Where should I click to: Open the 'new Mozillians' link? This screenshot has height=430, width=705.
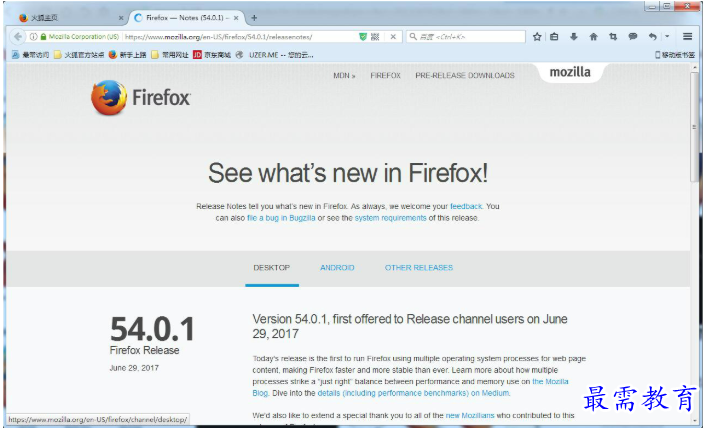coord(470,416)
